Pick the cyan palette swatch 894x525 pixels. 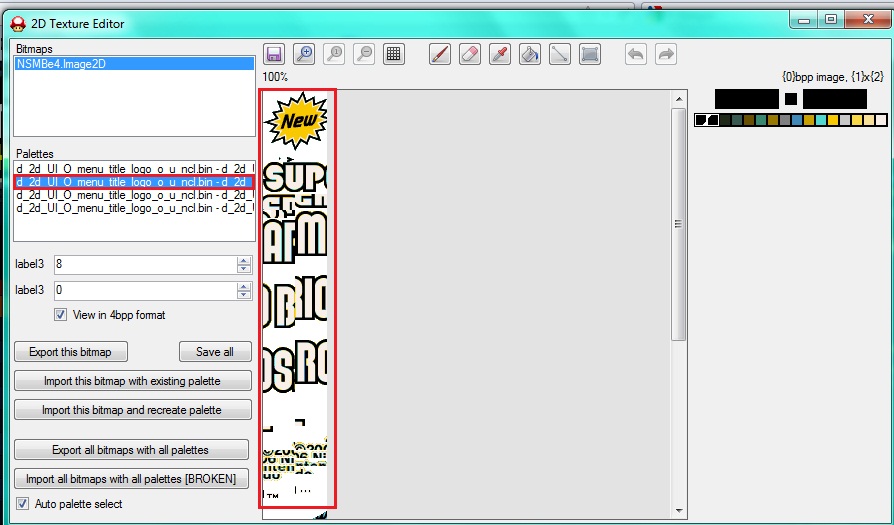click(x=821, y=120)
